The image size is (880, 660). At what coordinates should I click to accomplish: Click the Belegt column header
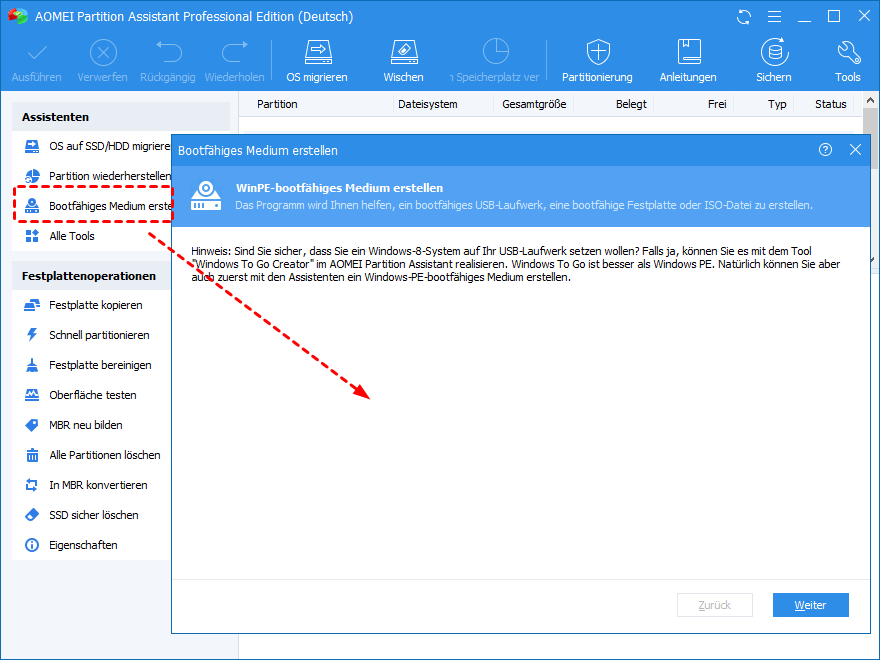pos(631,104)
